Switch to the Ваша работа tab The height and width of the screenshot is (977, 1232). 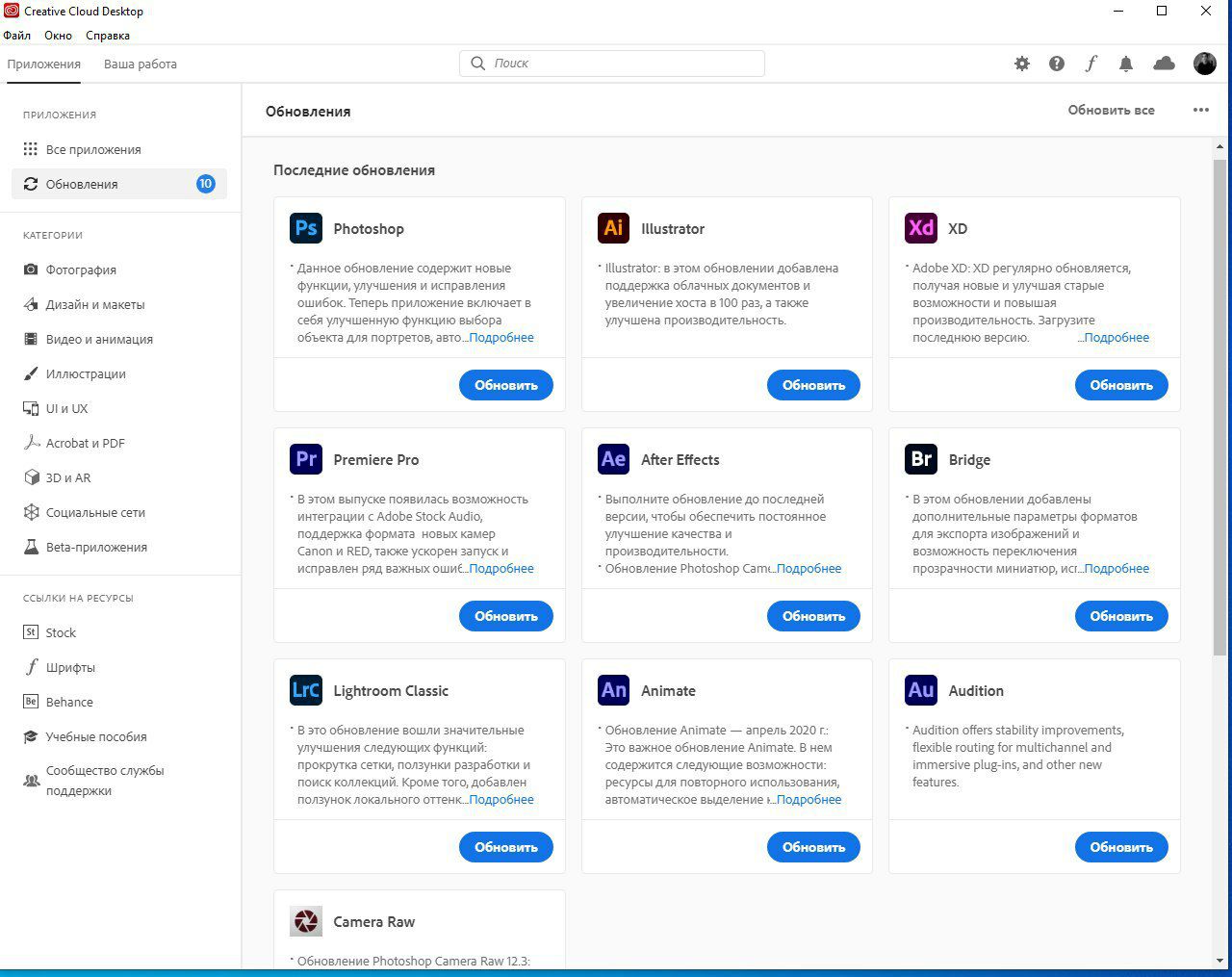(x=141, y=64)
